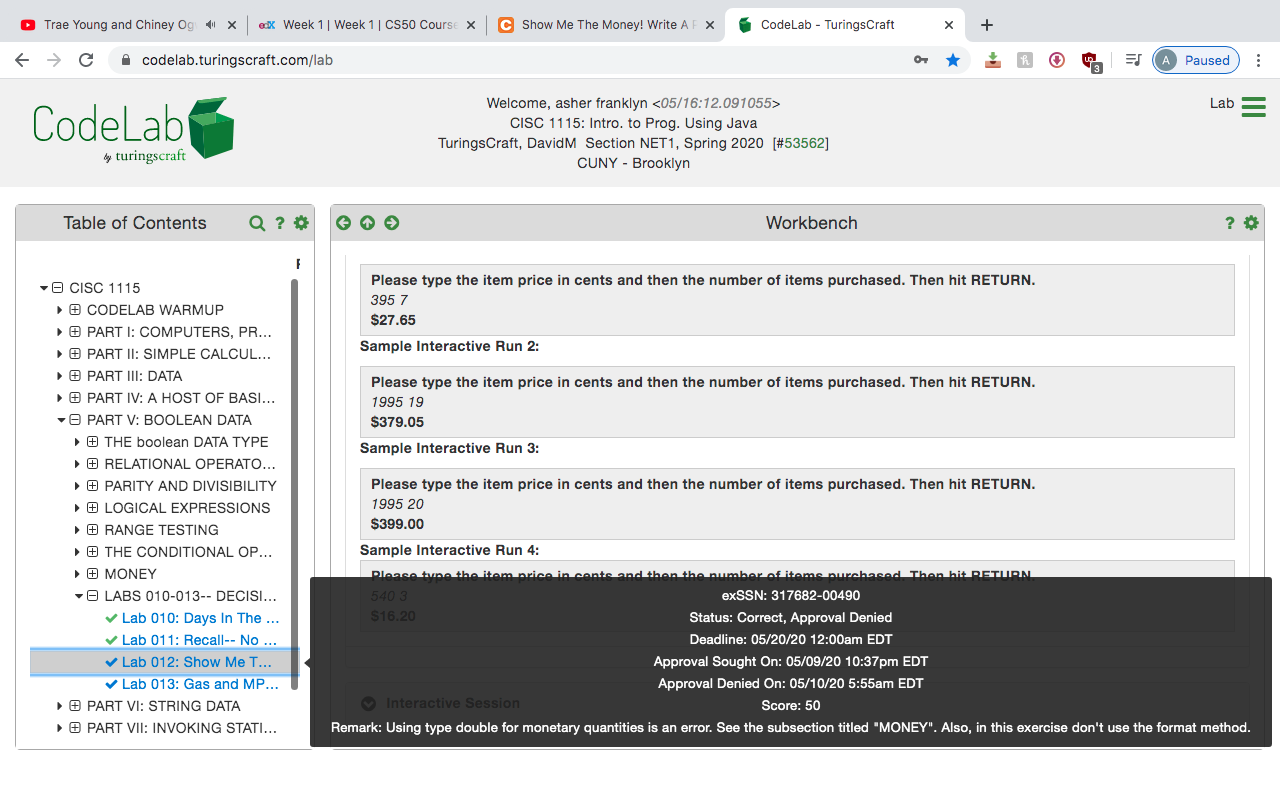Switch to the Week 1 CS50 Course tab

coord(366,25)
